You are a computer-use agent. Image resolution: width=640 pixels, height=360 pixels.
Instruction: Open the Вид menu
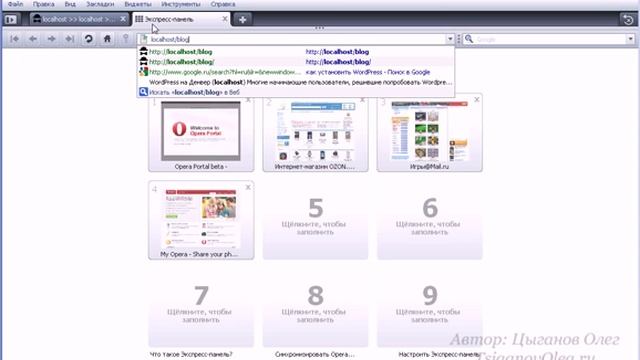[70, 4]
